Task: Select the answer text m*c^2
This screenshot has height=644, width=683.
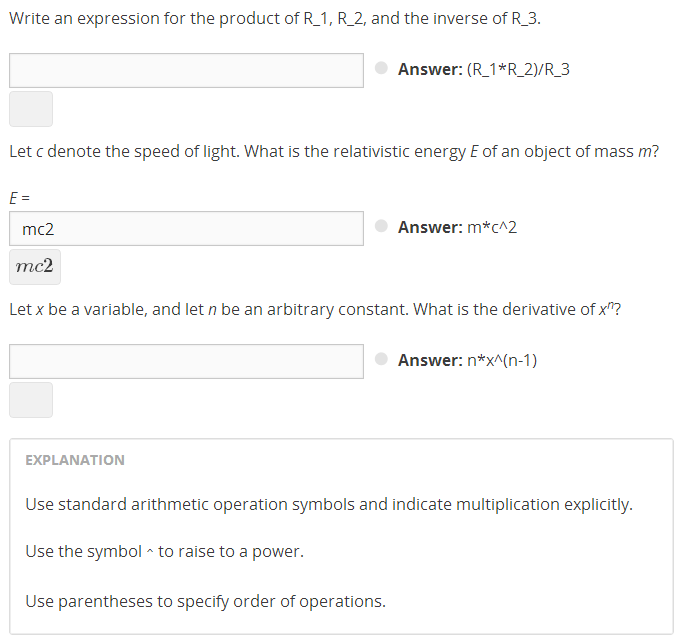Action: click(x=491, y=228)
